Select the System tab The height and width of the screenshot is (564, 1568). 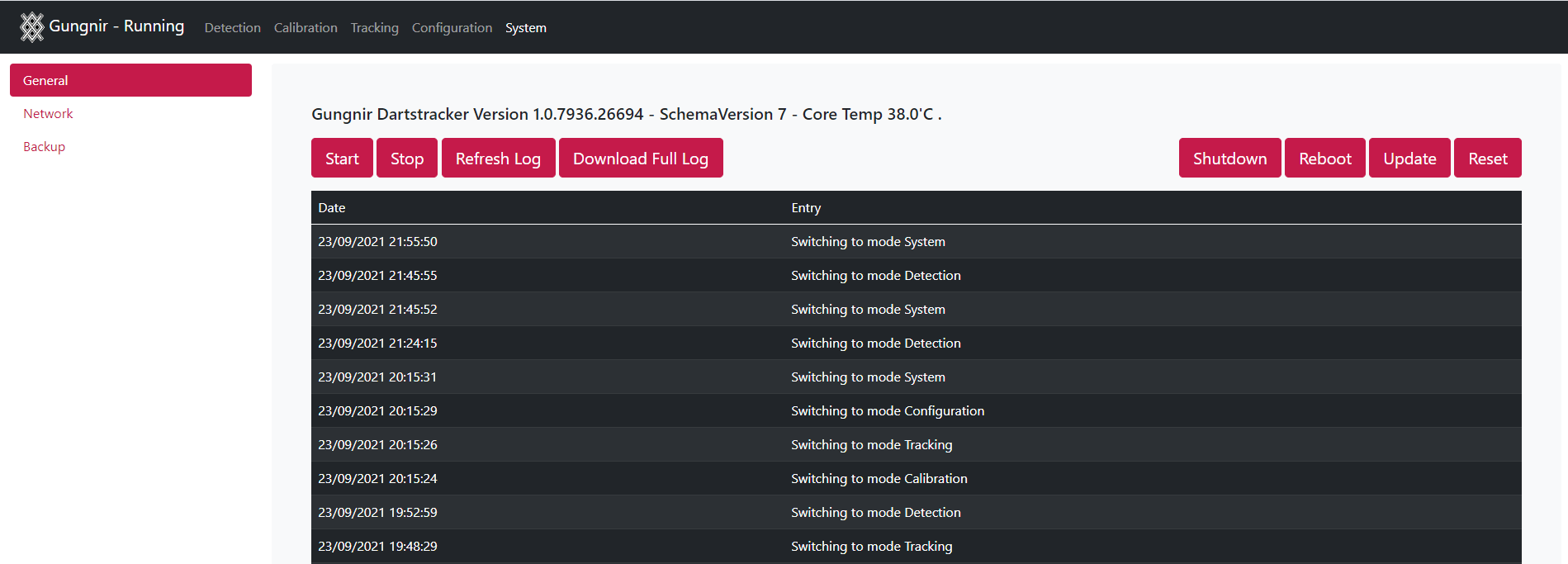pos(525,28)
